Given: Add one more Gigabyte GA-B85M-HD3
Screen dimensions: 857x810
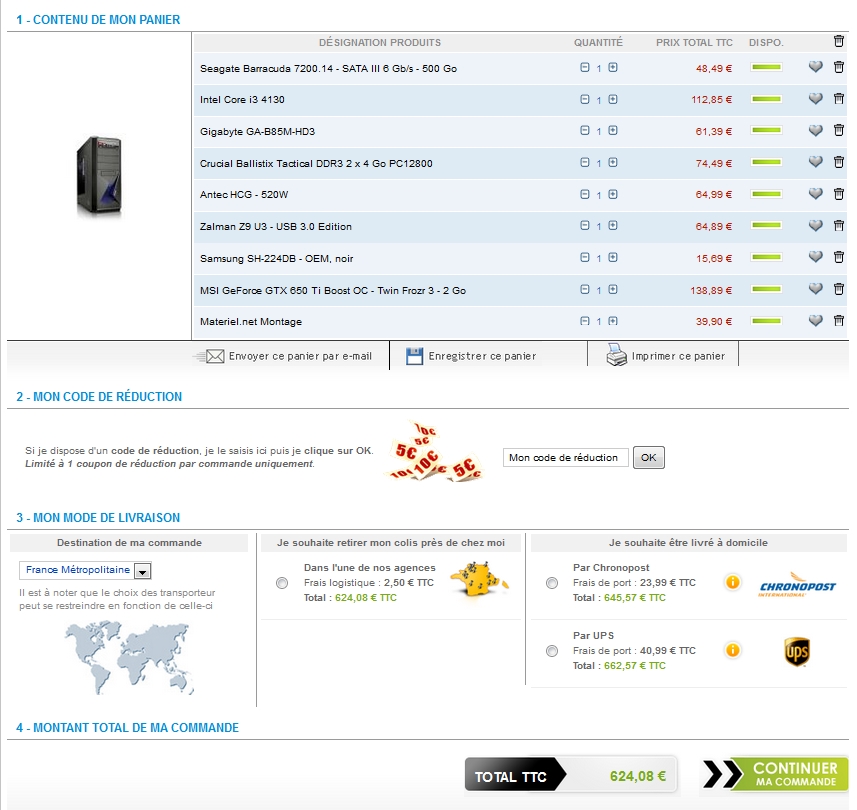Looking at the screenshot, I should pyautogui.click(x=613, y=131).
